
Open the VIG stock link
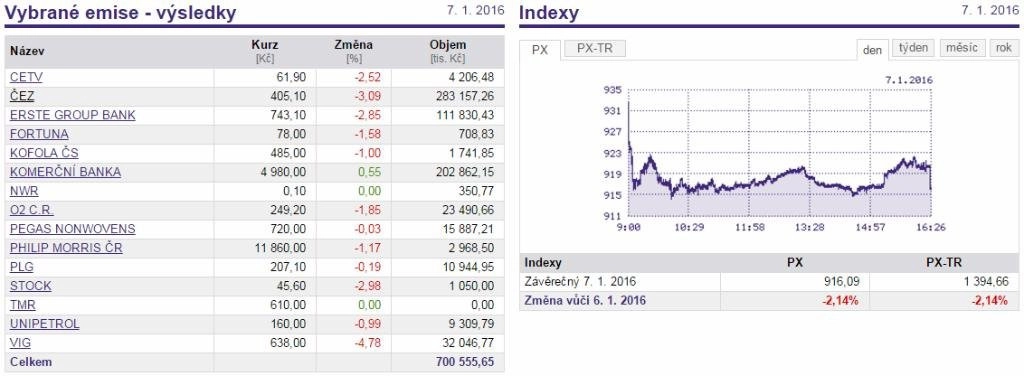(x=20, y=343)
